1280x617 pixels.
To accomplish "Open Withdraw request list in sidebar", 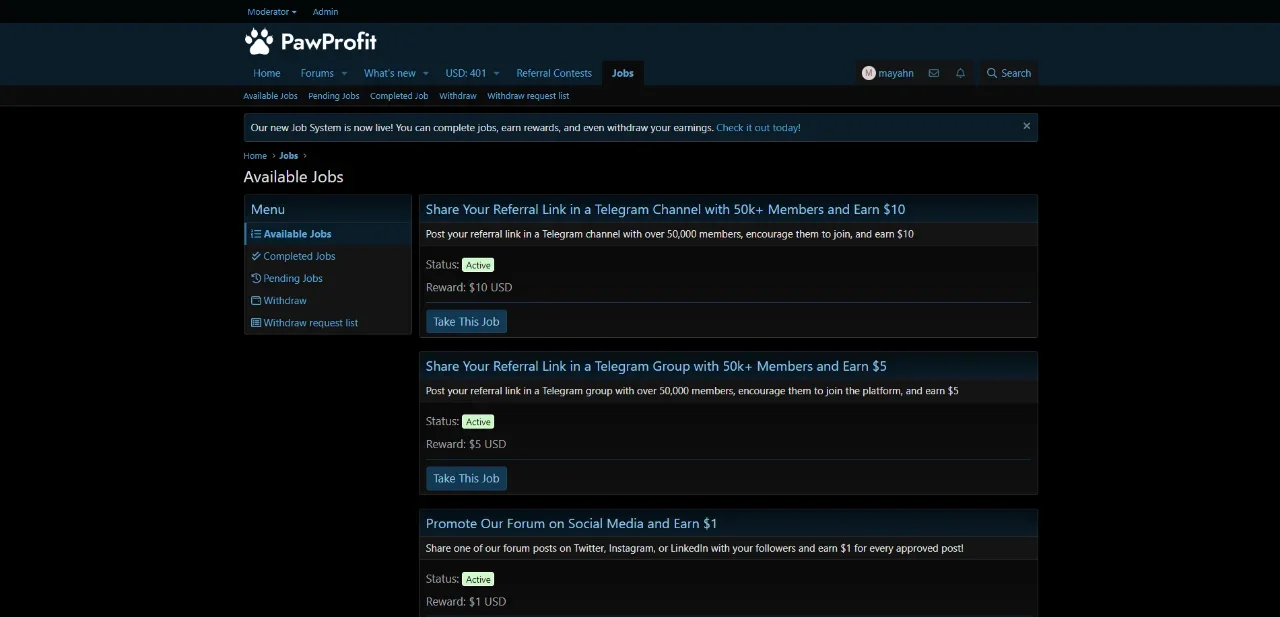I will [310, 323].
